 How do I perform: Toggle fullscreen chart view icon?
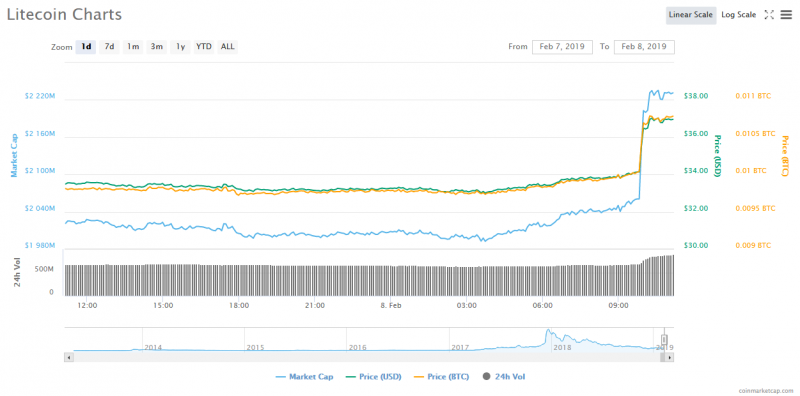(x=769, y=15)
